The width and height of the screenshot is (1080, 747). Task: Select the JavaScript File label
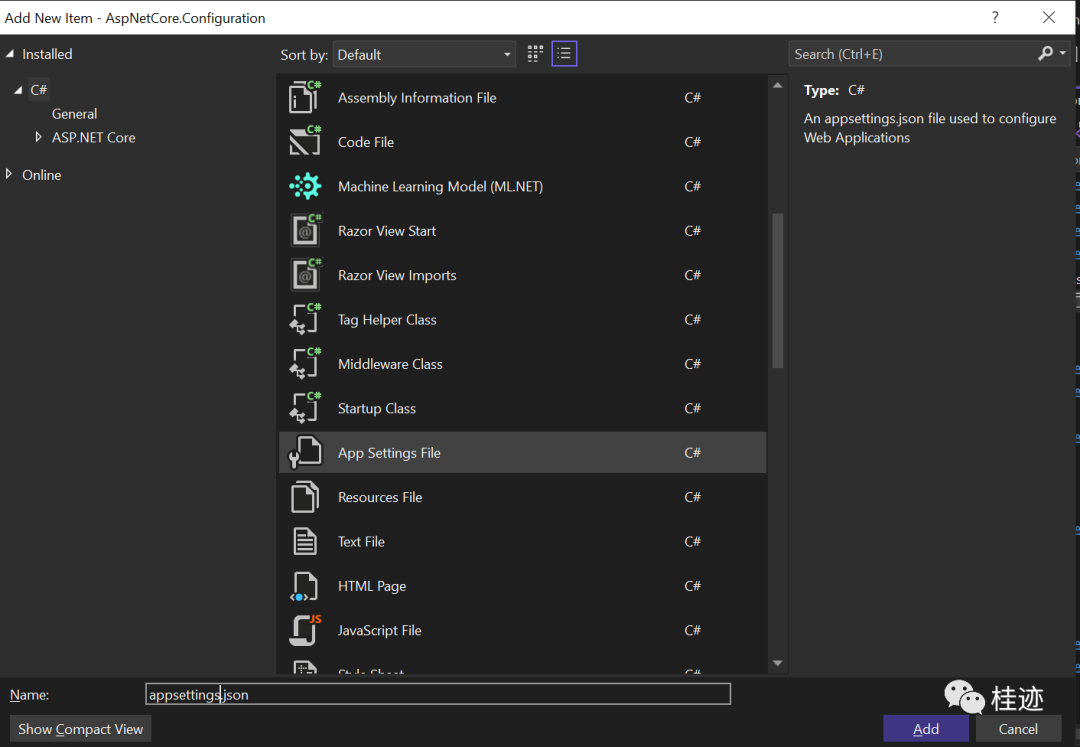pyautogui.click(x=380, y=631)
